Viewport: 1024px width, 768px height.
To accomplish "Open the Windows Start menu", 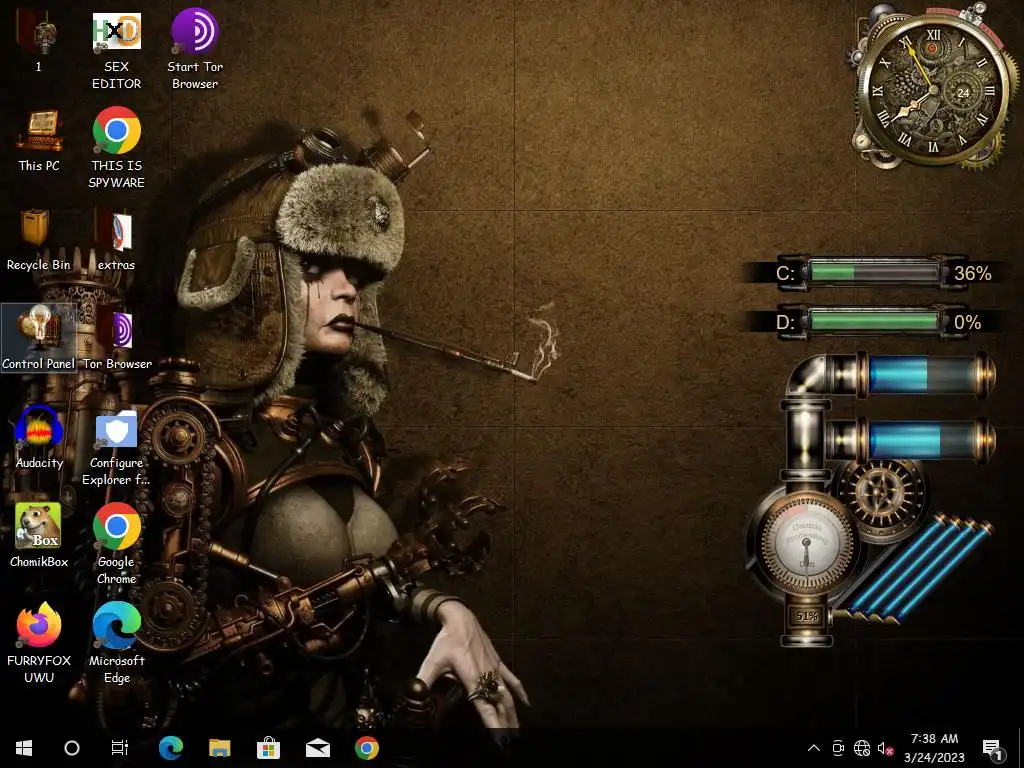I will 24,748.
